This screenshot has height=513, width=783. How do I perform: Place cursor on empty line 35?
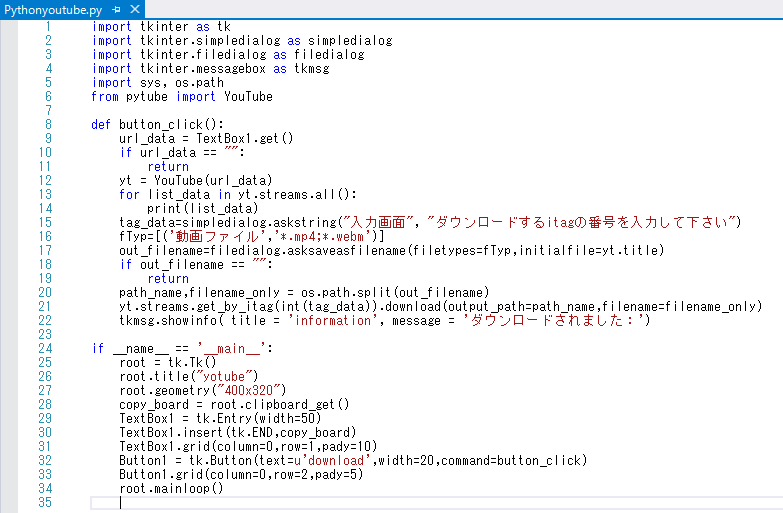[x=300, y=502]
